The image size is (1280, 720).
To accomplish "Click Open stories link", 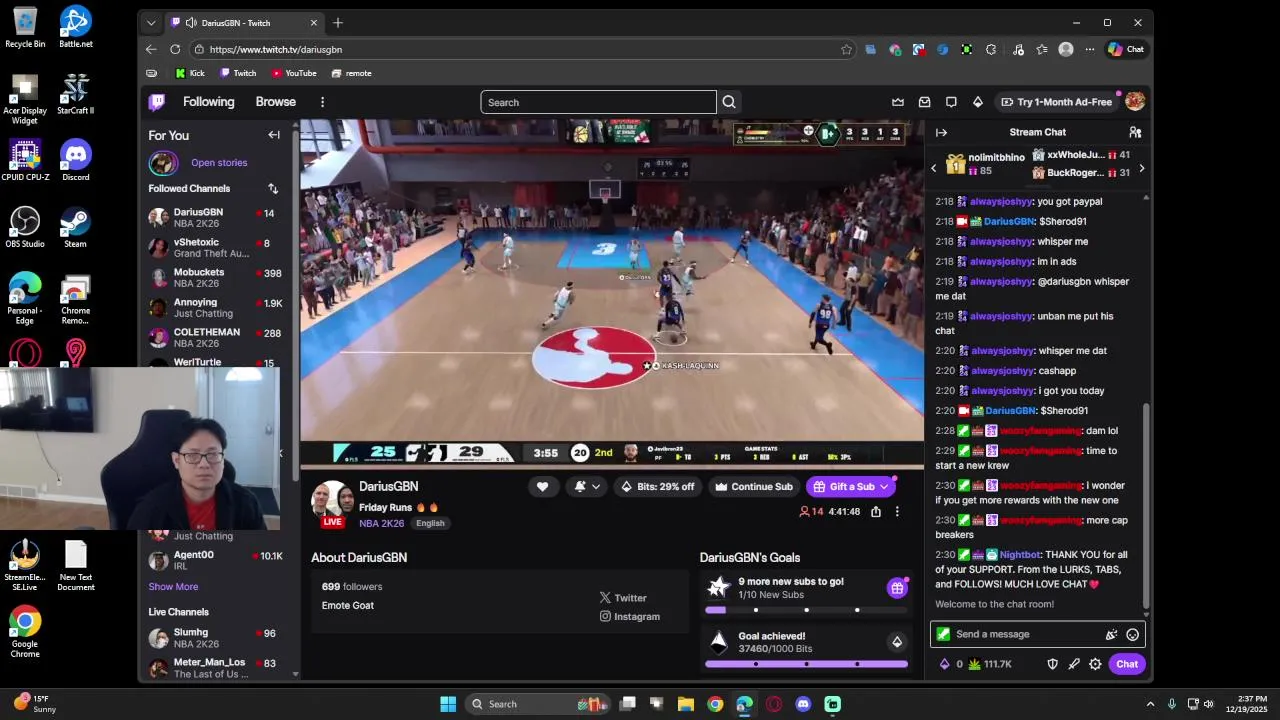I will [x=219, y=163].
